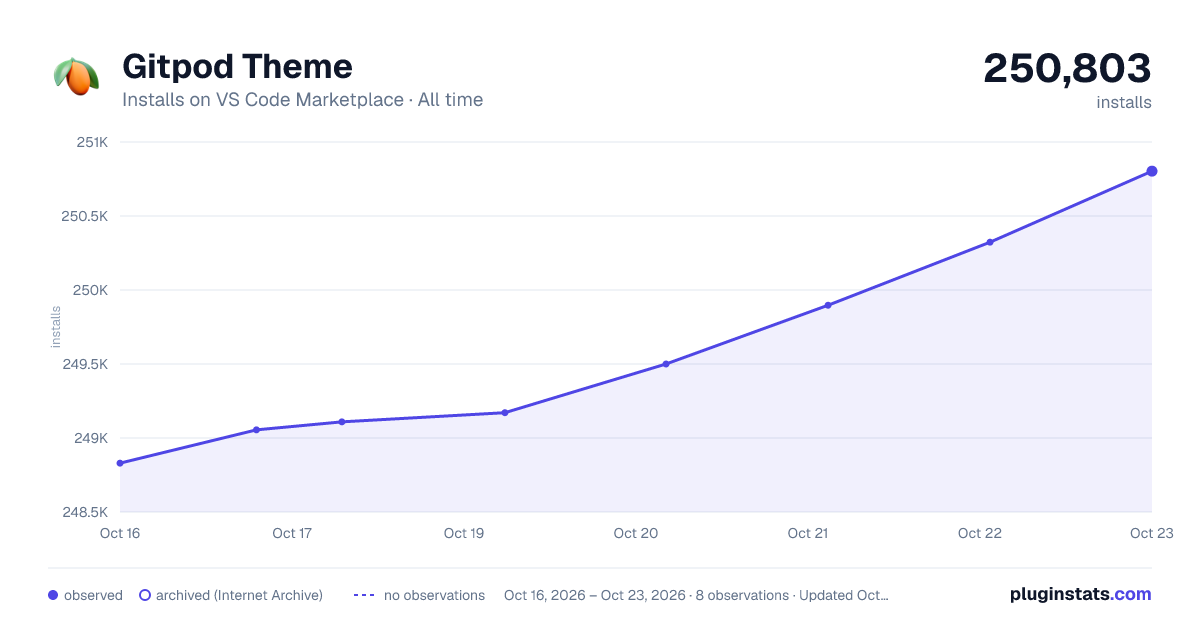Click the Oct 21 x-axis label
Screen dimensions: 1200x630
pos(808,533)
